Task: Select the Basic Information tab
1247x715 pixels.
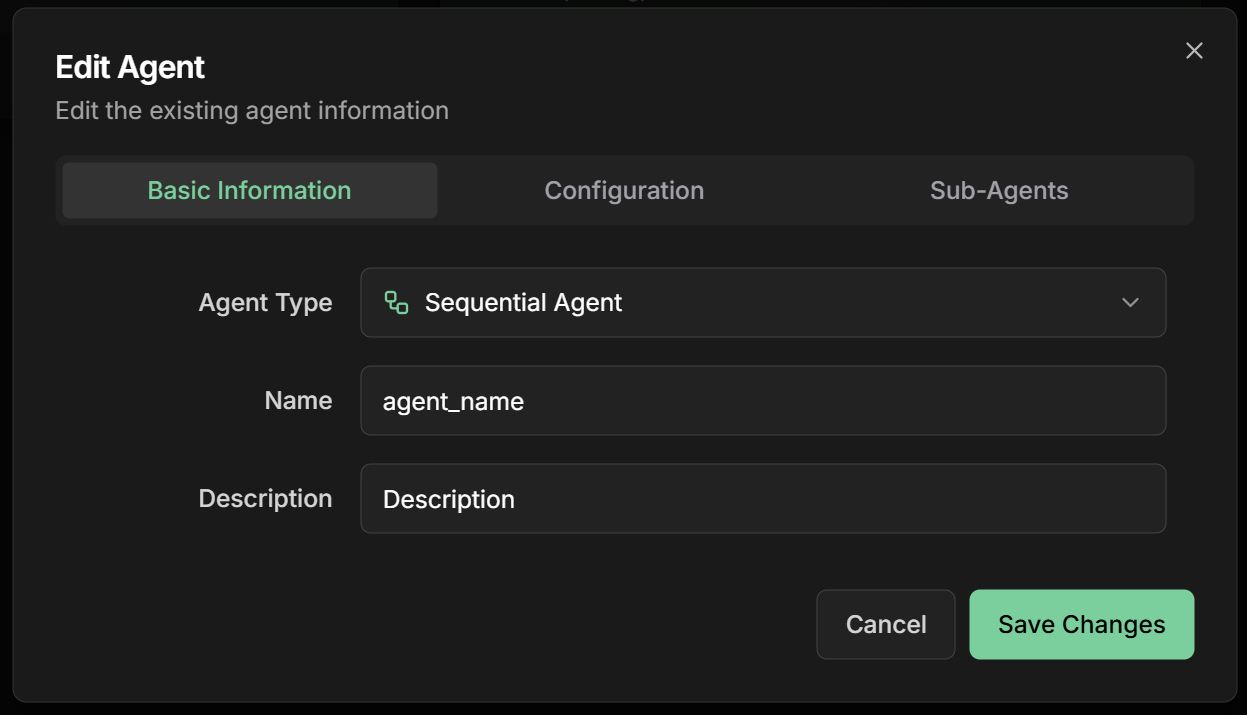Action: pos(249,190)
